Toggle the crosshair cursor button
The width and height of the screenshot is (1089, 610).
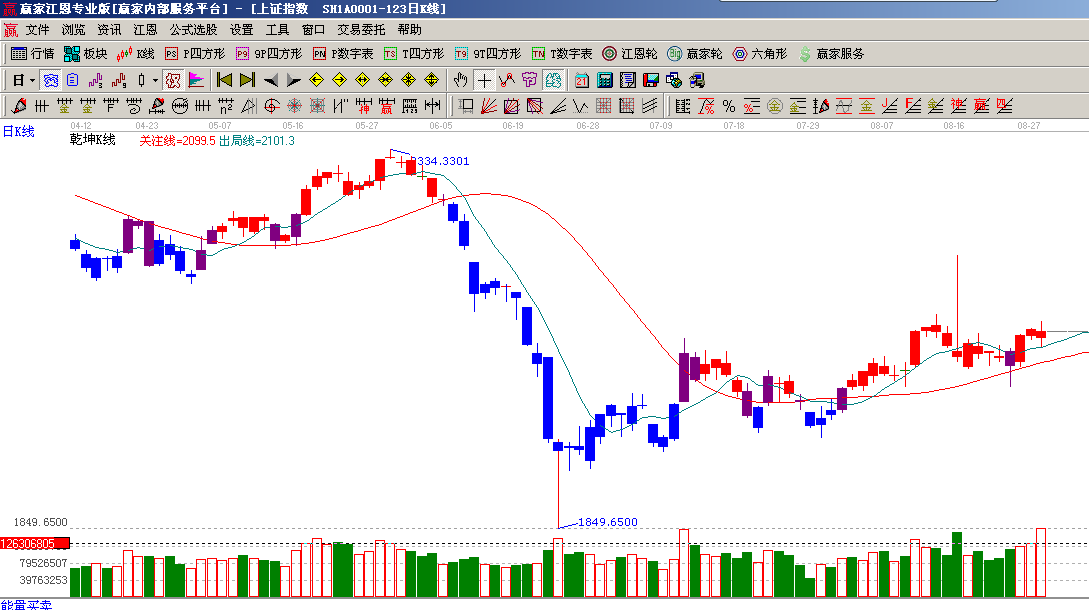pyautogui.click(x=484, y=80)
